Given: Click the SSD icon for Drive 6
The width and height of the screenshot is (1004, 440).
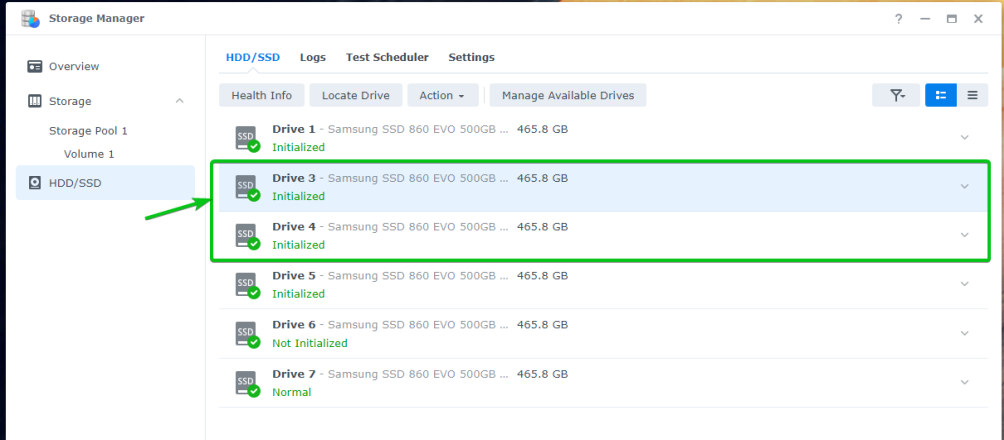Looking at the screenshot, I should (x=248, y=334).
